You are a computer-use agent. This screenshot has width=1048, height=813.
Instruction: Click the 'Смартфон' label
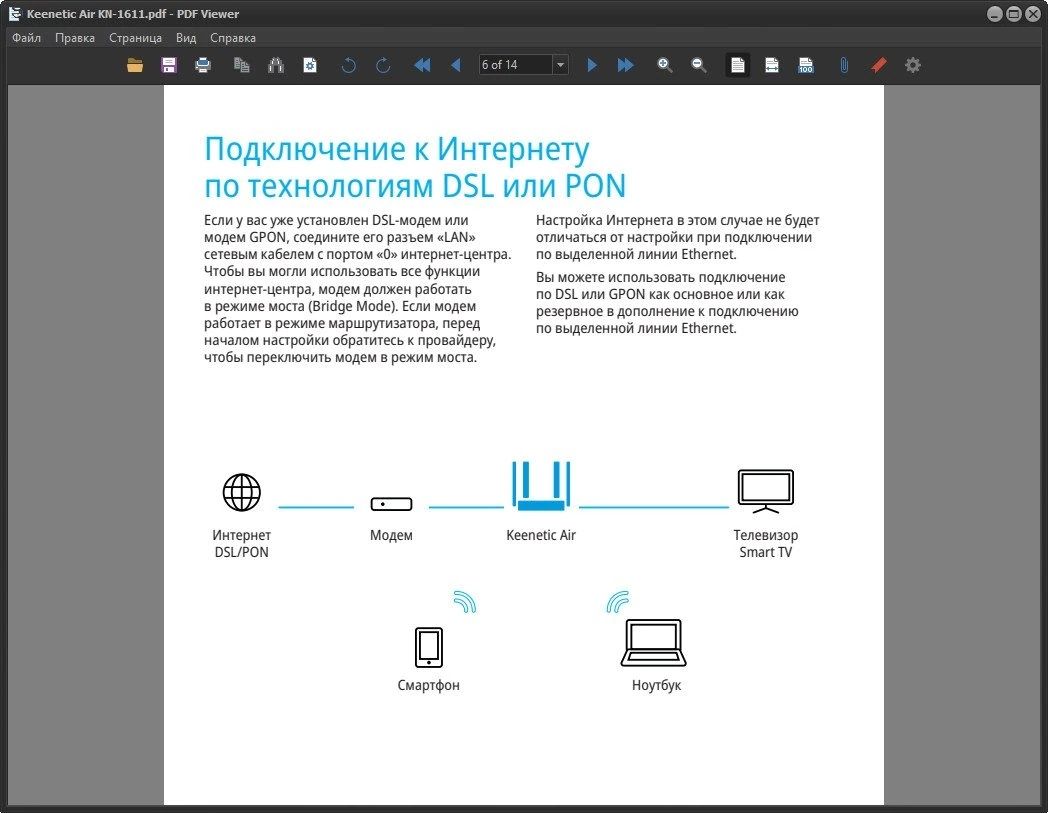[x=428, y=685]
